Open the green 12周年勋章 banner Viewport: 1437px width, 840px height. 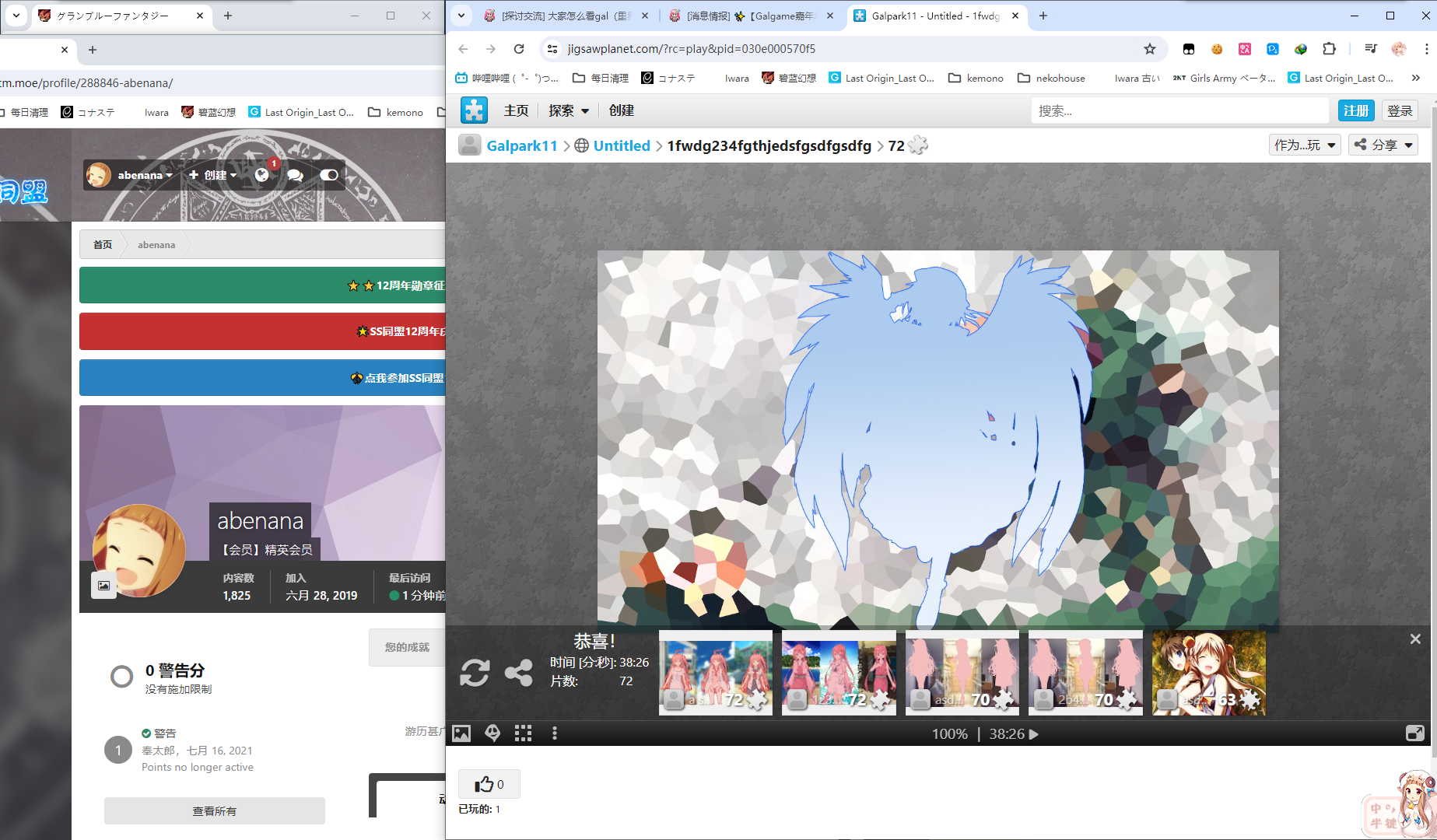pos(262,285)
